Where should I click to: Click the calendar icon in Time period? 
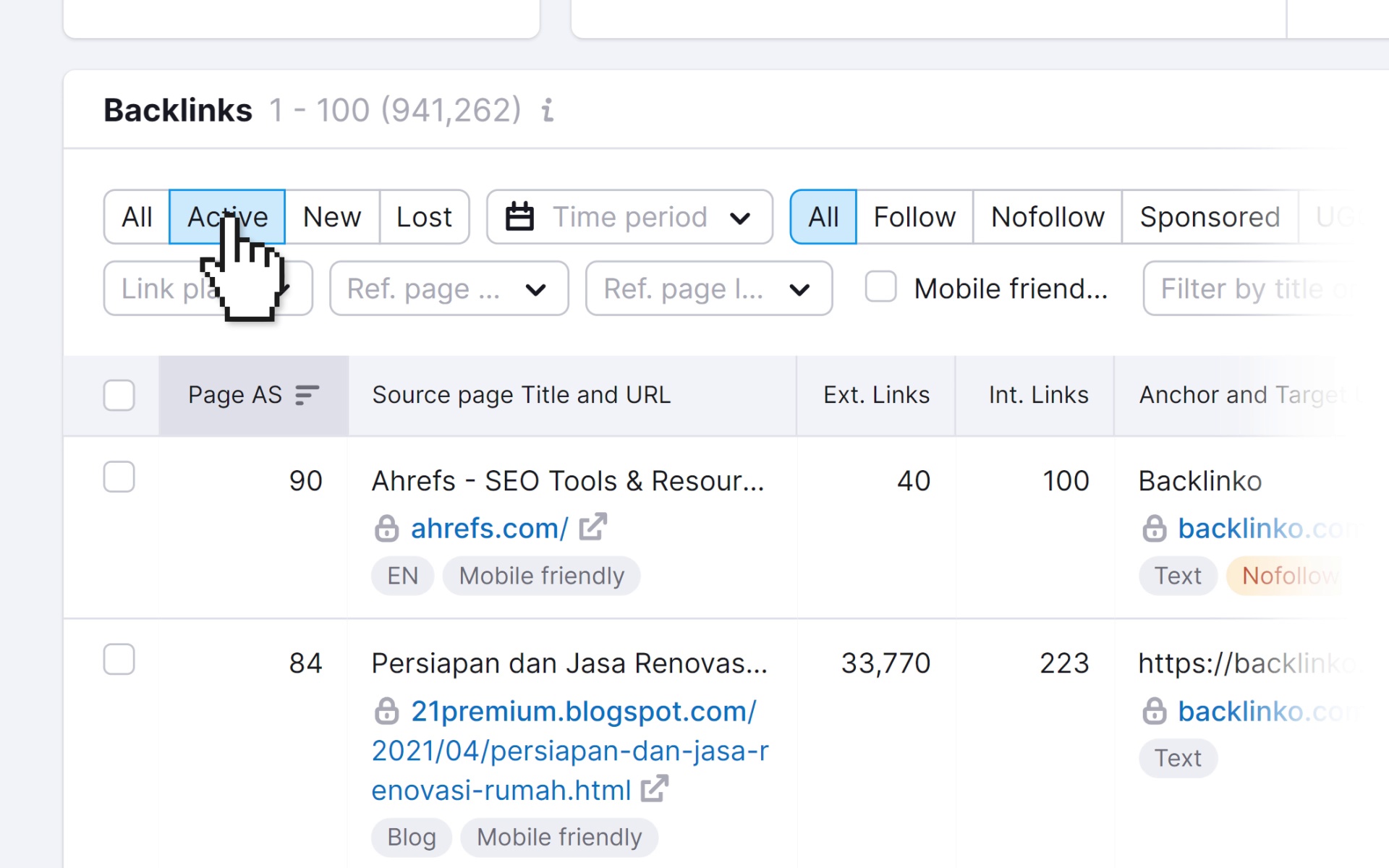519,217
